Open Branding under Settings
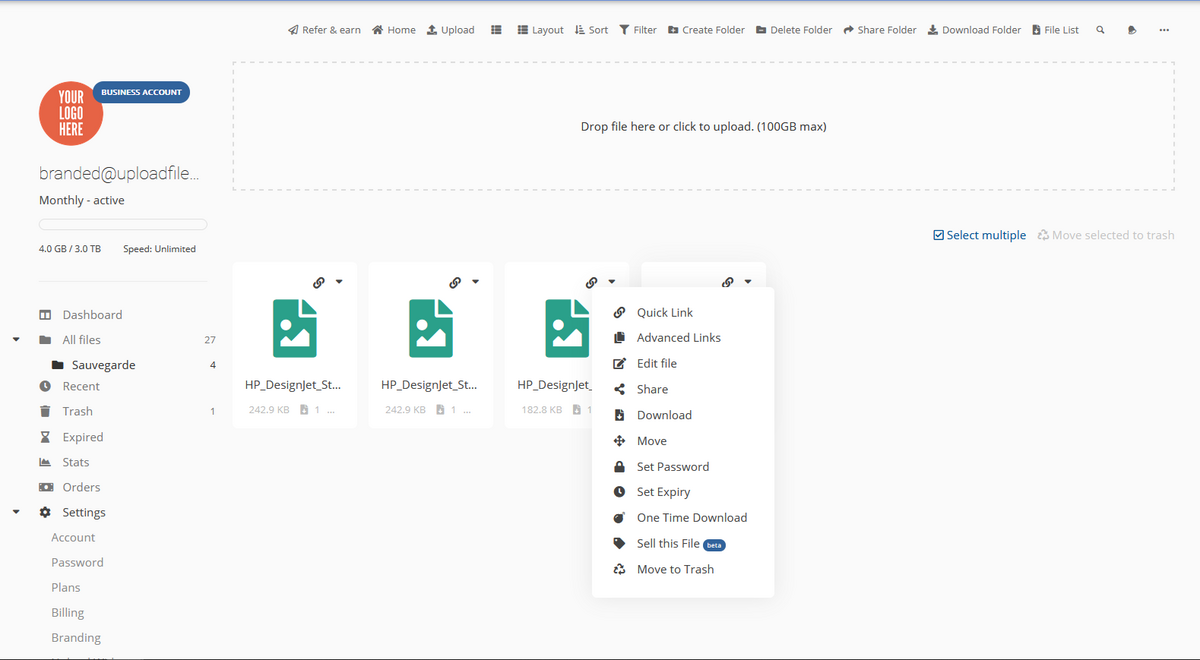 point(76,637)
